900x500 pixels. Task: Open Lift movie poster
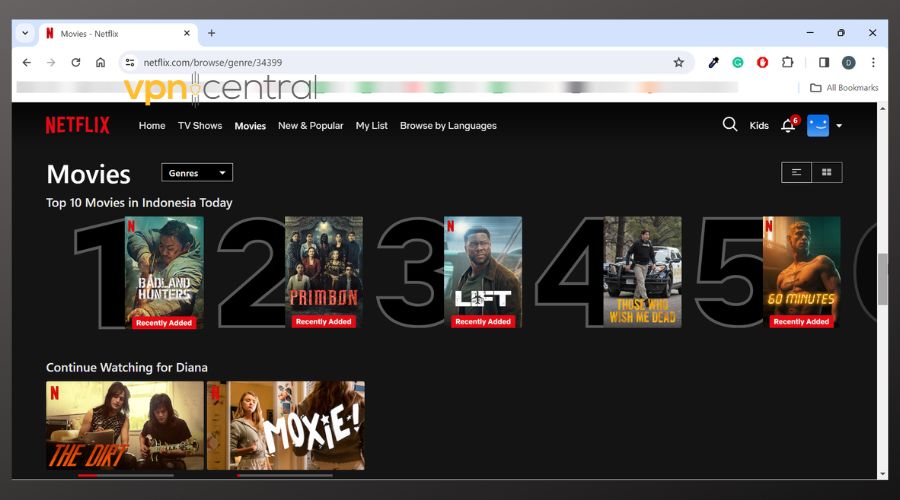click(x=483, y=272)
